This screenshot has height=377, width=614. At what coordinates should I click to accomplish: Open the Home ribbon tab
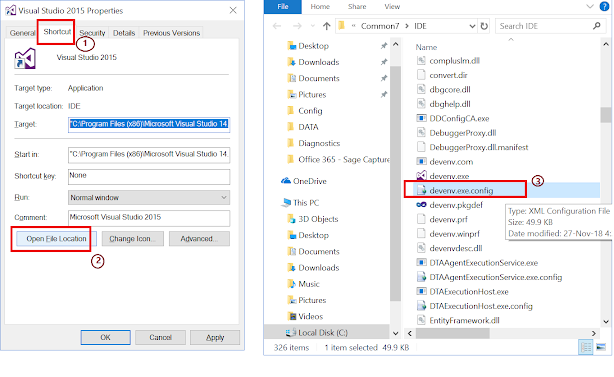click(x=320, y=7)
